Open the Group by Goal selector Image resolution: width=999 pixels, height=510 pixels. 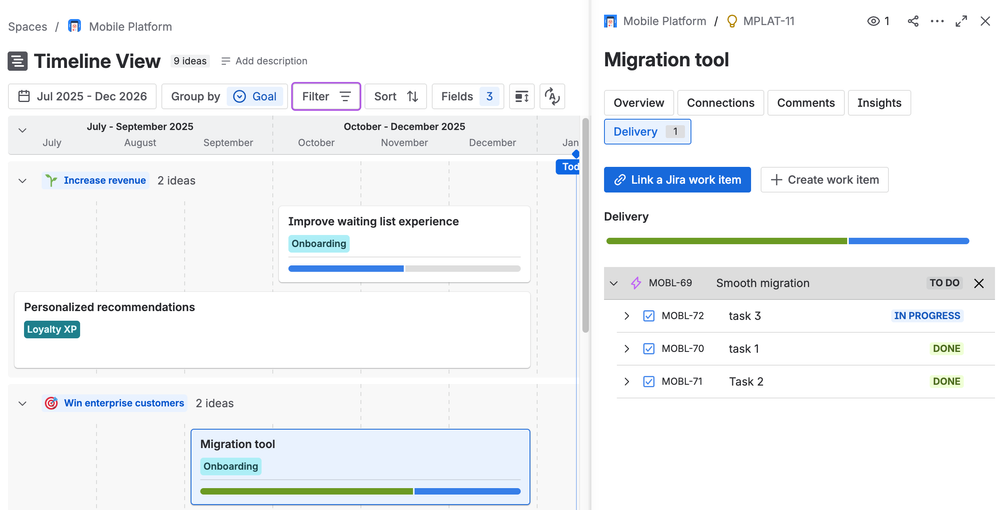coord(224,96)
